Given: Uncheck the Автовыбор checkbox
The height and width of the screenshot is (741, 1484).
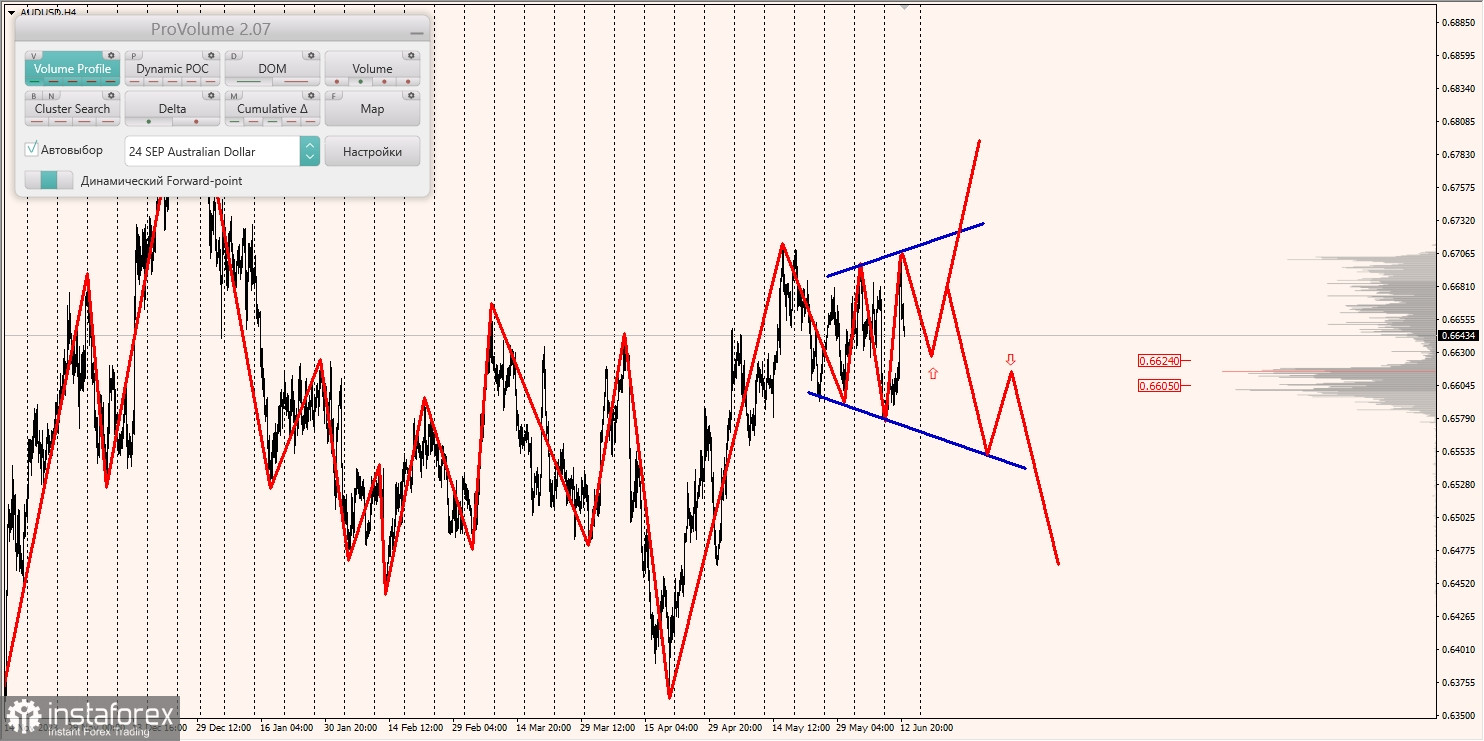Looking at the screenshot, I should pos(31,149).
